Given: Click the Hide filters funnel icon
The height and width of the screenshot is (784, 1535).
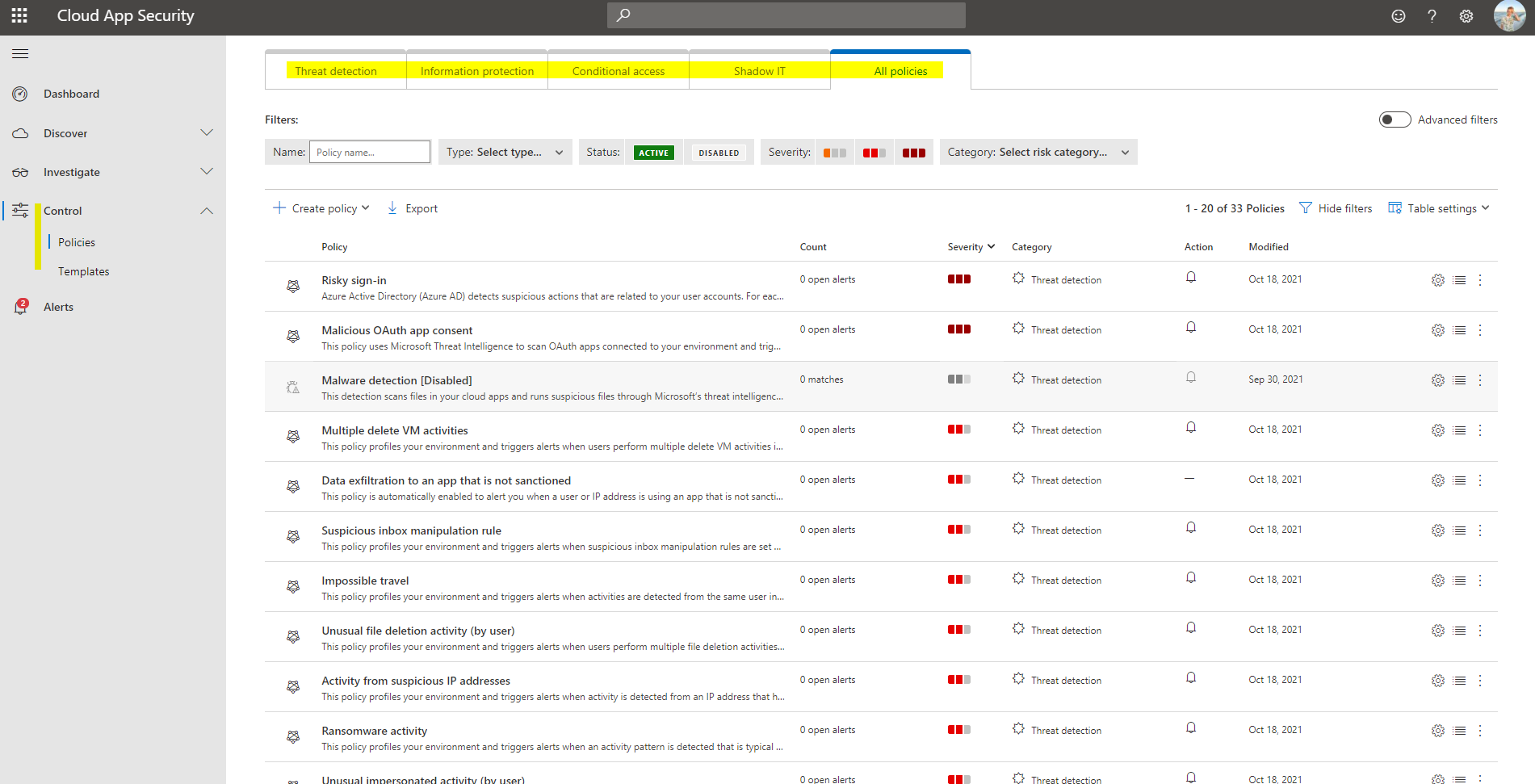Looking at the screenshot, I should 1306,208.
